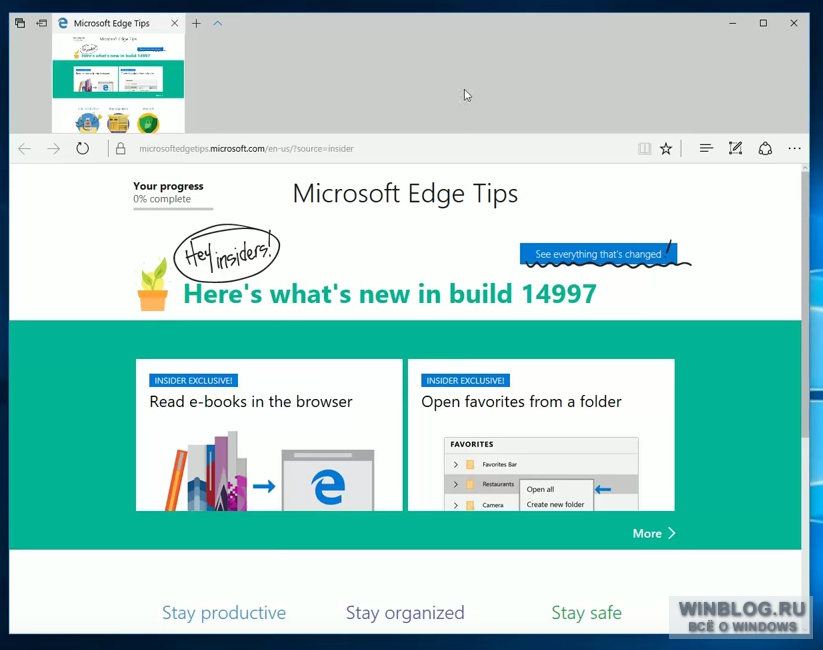This screenshot has height=650, width=823.
Task: Click the lock security icon
Action: 120,149
